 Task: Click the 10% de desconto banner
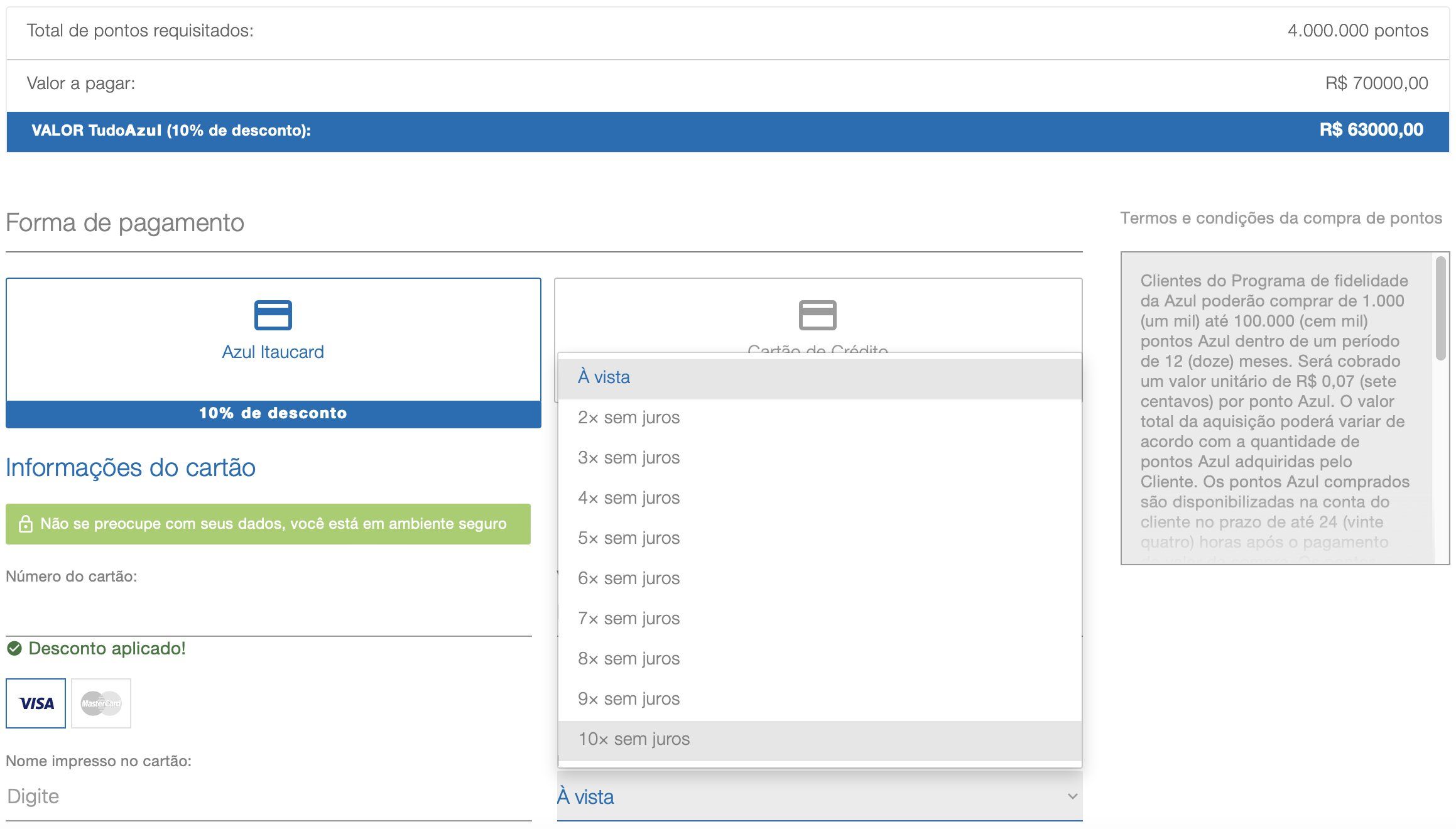pyautogui.click(x=273, y=414)
